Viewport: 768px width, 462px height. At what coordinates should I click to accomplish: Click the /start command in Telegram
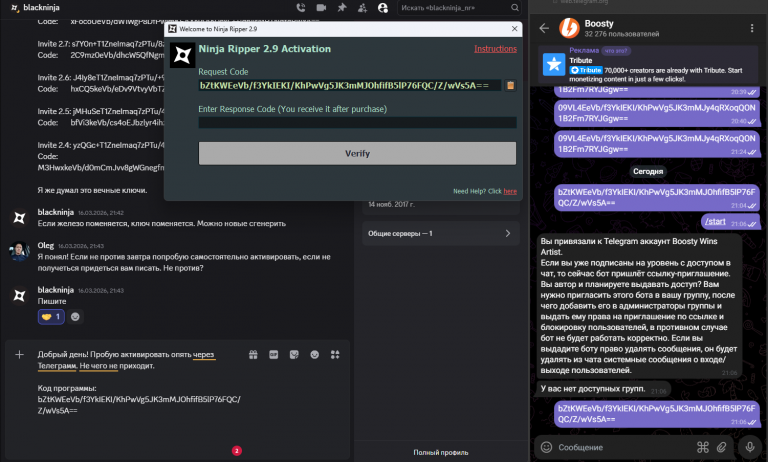coord(715,221)
